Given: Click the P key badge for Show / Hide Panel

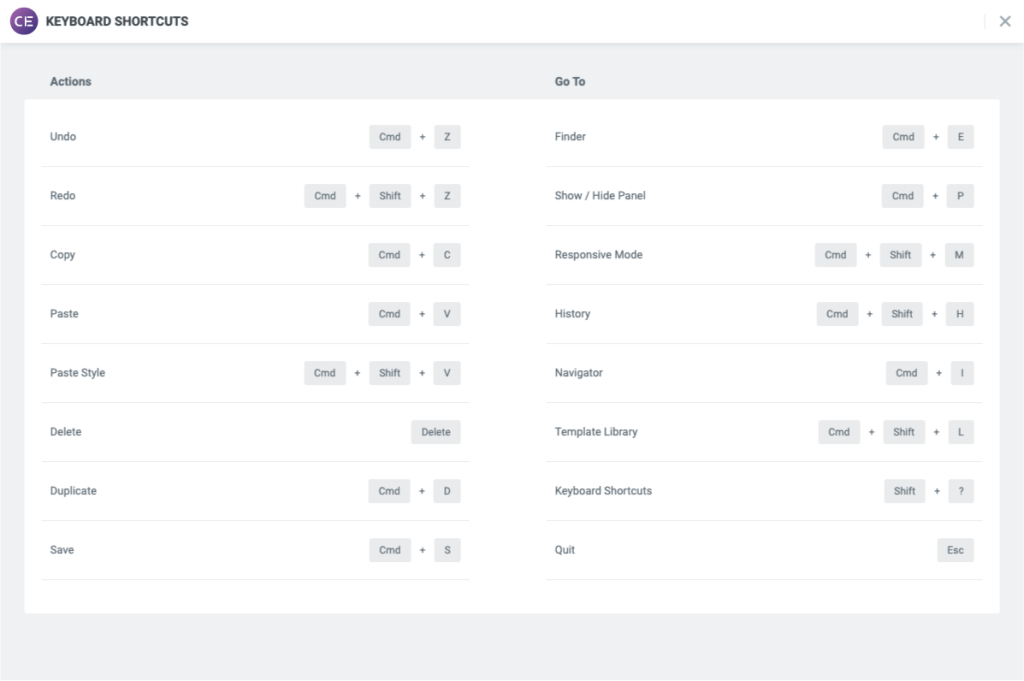Looking at the screenshot, I should (959, 195).
